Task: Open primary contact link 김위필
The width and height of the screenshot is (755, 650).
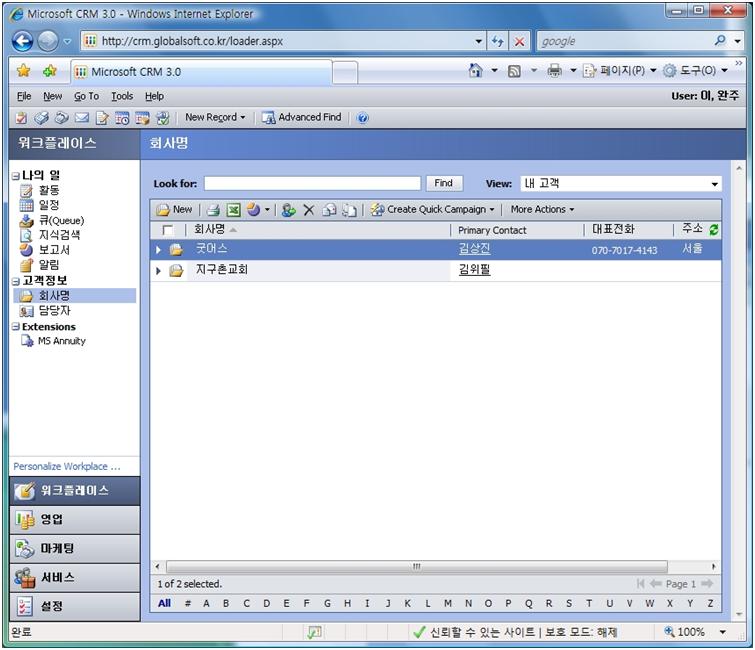Action: click(x=474, y=270)
